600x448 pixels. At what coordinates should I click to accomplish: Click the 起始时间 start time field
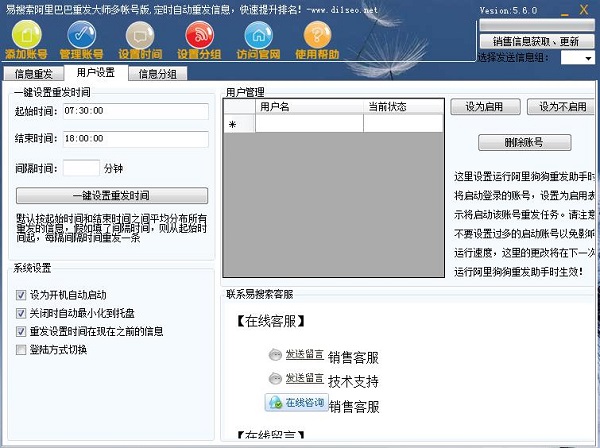tap(135, 111)
